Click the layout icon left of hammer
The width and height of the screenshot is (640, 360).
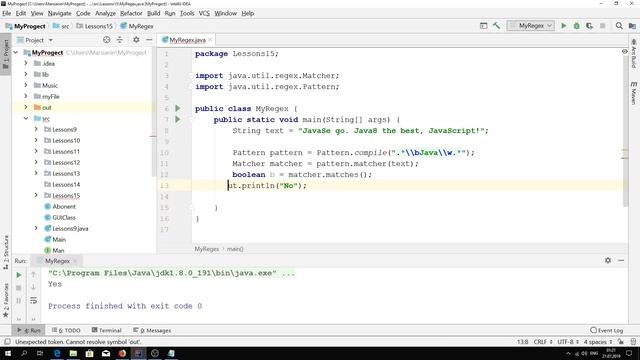483,26
